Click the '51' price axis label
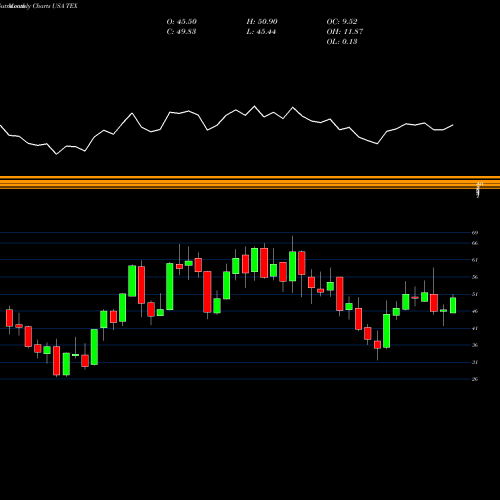The height and width of the screenshot is (500, 500). pyautogui.click(x=475, y=294)
